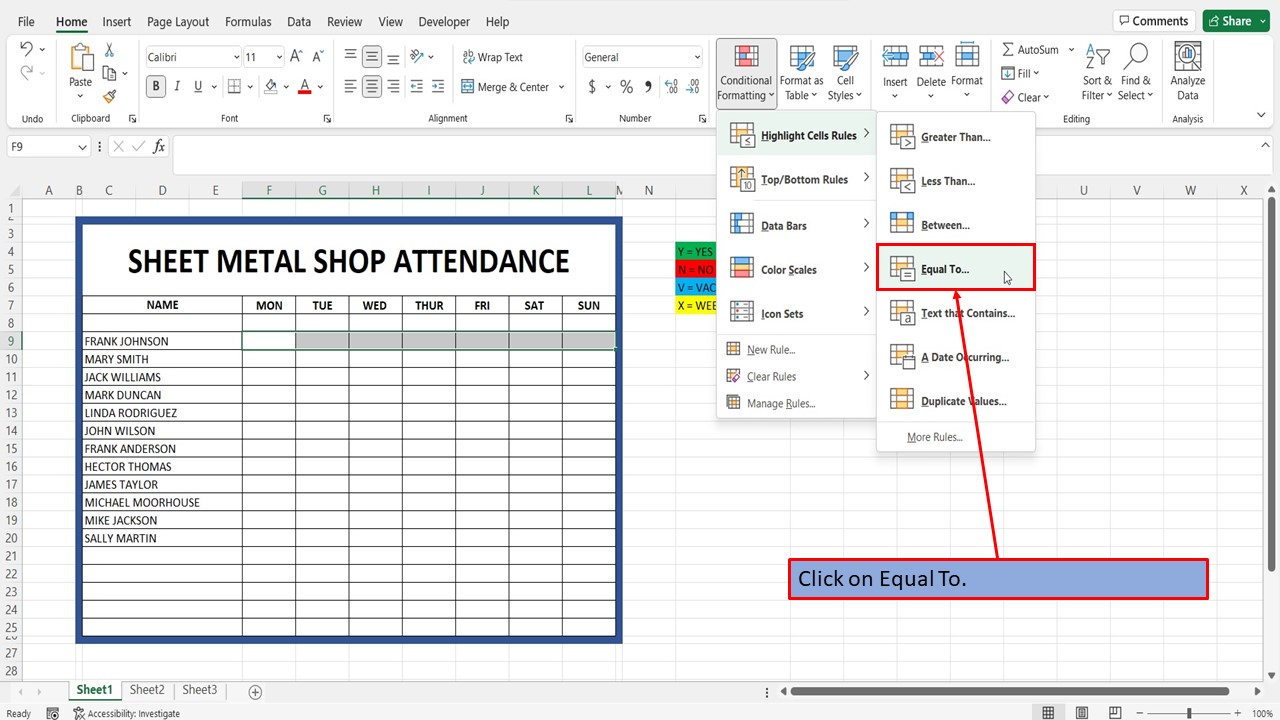This screenshot has height=720, width=1280.
Task: Click the Increase Font Size icon
Action: (x=298, y=57)
